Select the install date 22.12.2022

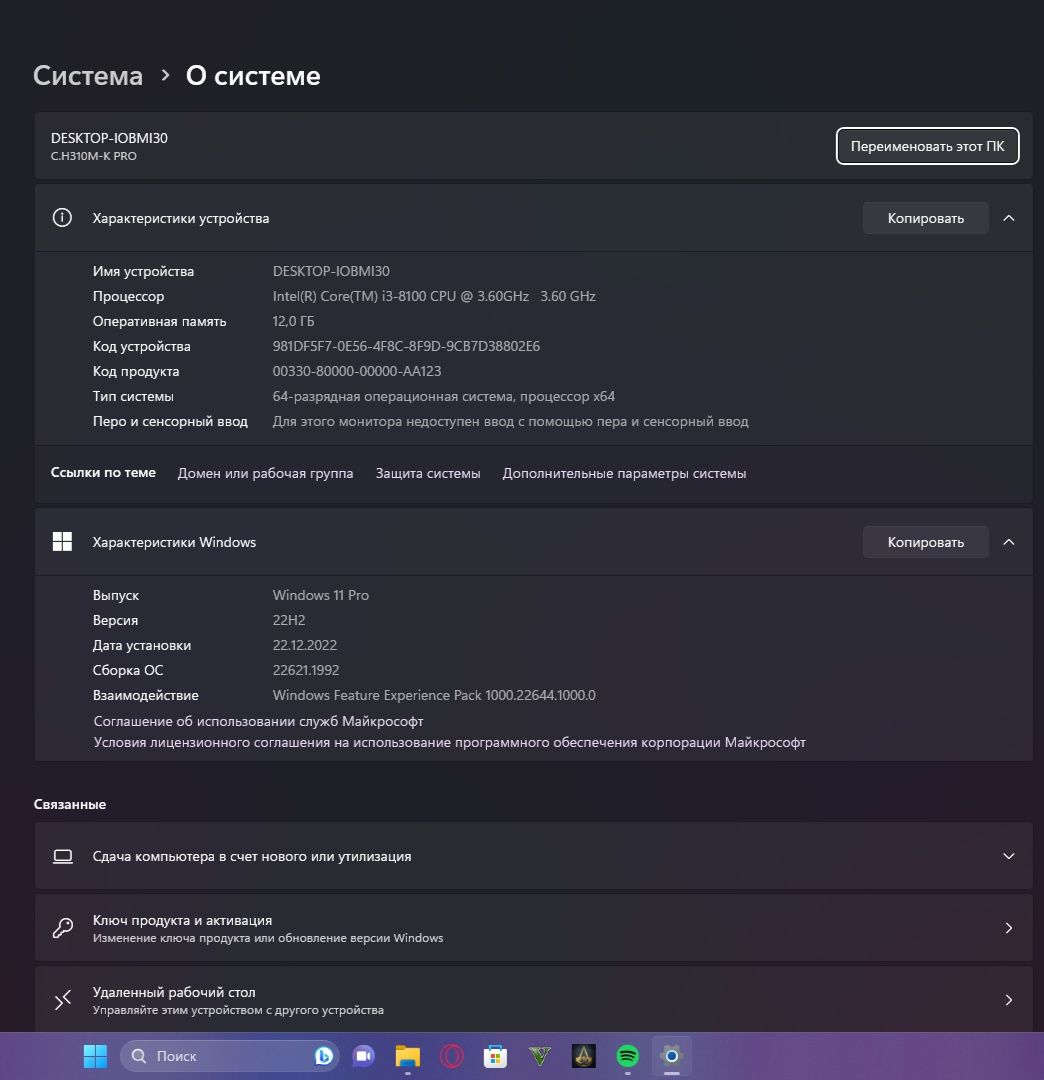pos(304,645)
